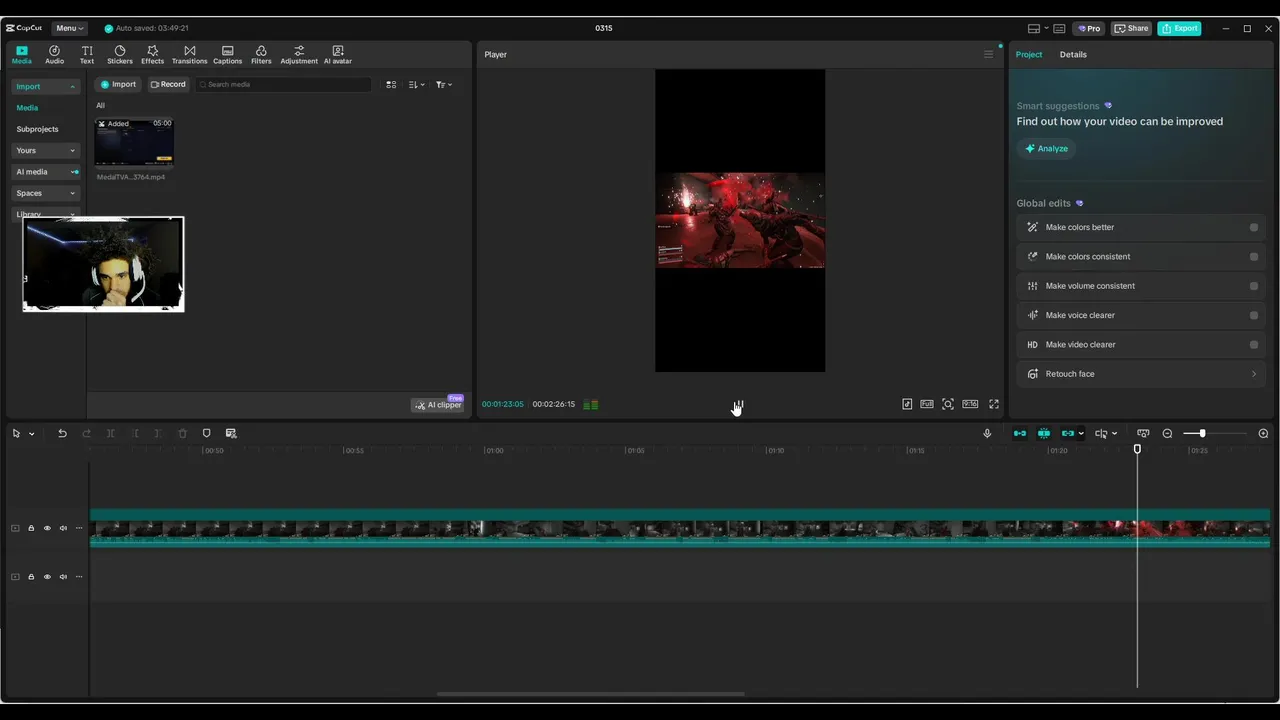Image resolution: width=1280 pixels, height=720 pixels.
Task: Expand the Spaces section
Action: 46,193
